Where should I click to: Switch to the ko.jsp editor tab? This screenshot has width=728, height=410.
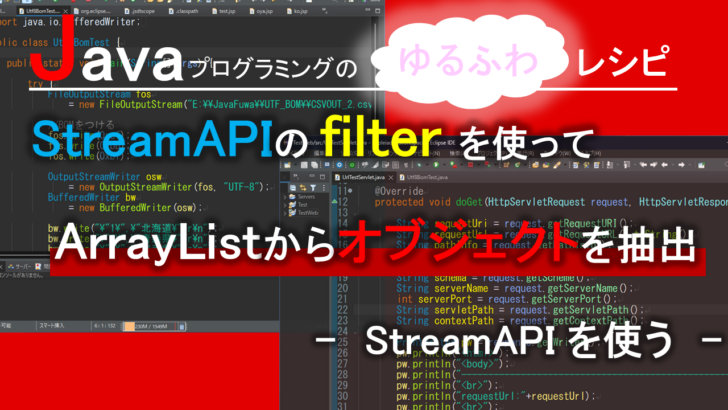[x=297, y=11]
